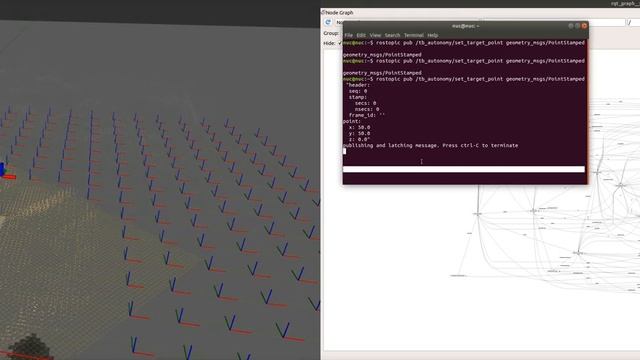This screenshot has height=360, width=640.
Task: Toggle the first checkbox next to Hide:
Action: [340, 43]
